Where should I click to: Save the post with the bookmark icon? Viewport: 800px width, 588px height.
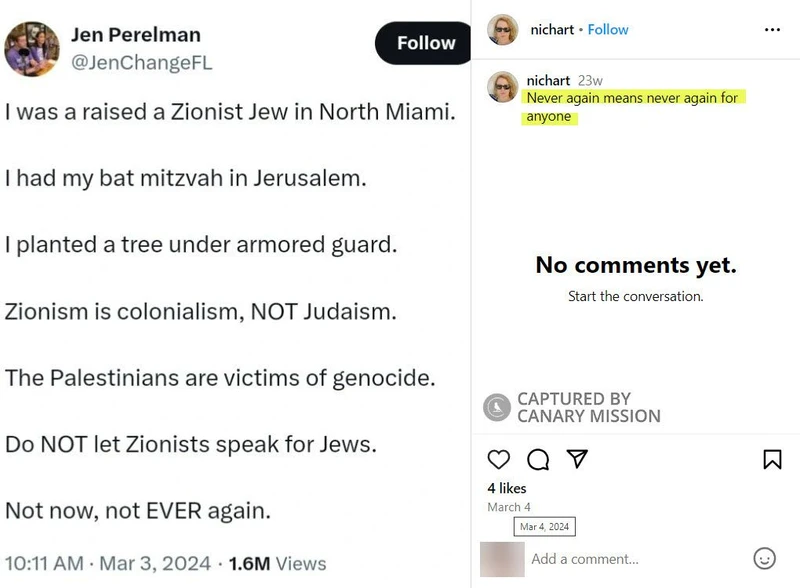pos(772,459)
